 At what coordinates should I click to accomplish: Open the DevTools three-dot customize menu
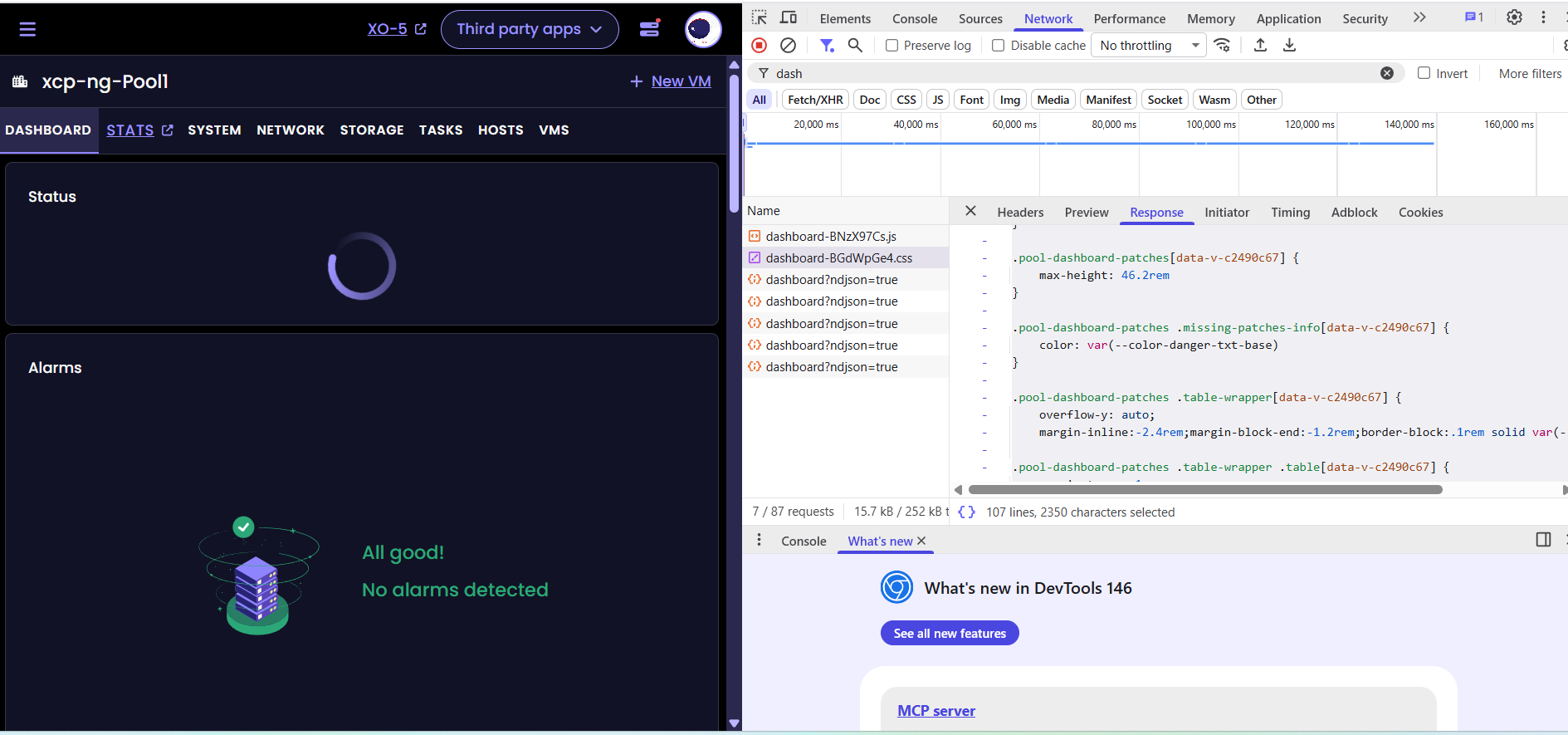click(x=1543, y=17)
